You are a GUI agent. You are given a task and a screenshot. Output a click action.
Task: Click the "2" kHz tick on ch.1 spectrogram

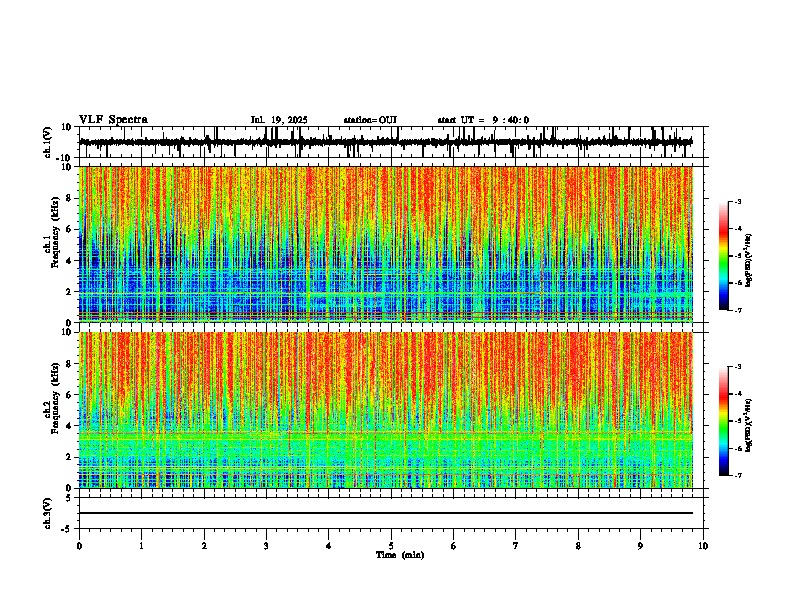click(69, 292)
